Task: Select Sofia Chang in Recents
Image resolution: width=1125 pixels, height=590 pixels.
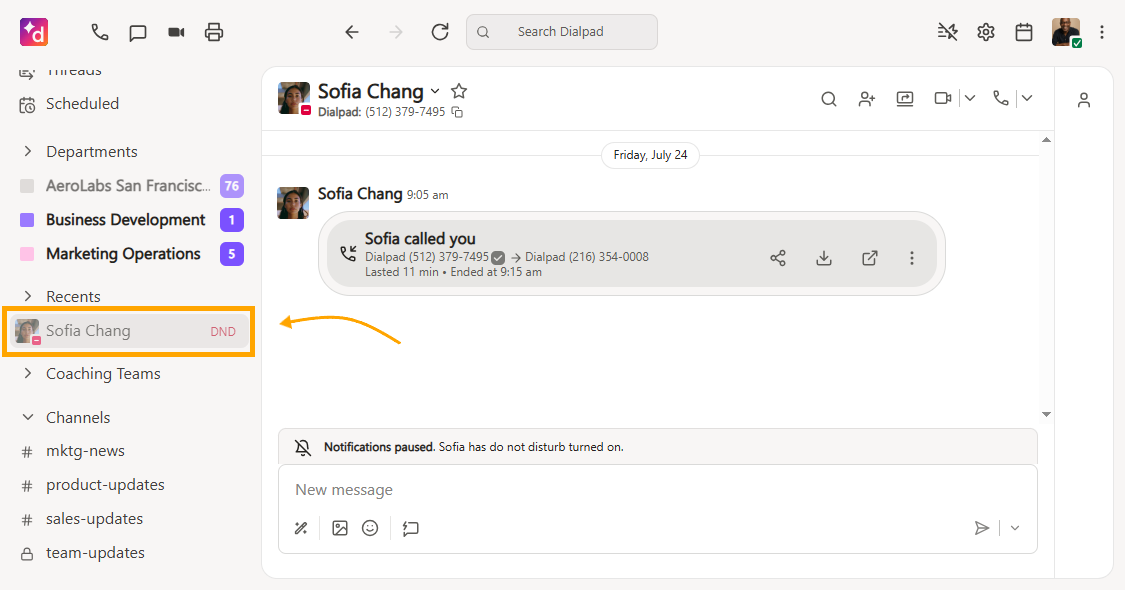Action: 129,331
